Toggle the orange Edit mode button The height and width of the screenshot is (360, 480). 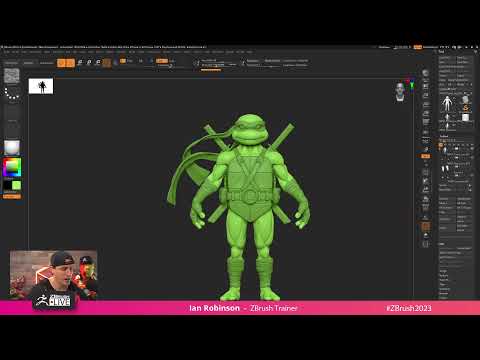point(61,63)
